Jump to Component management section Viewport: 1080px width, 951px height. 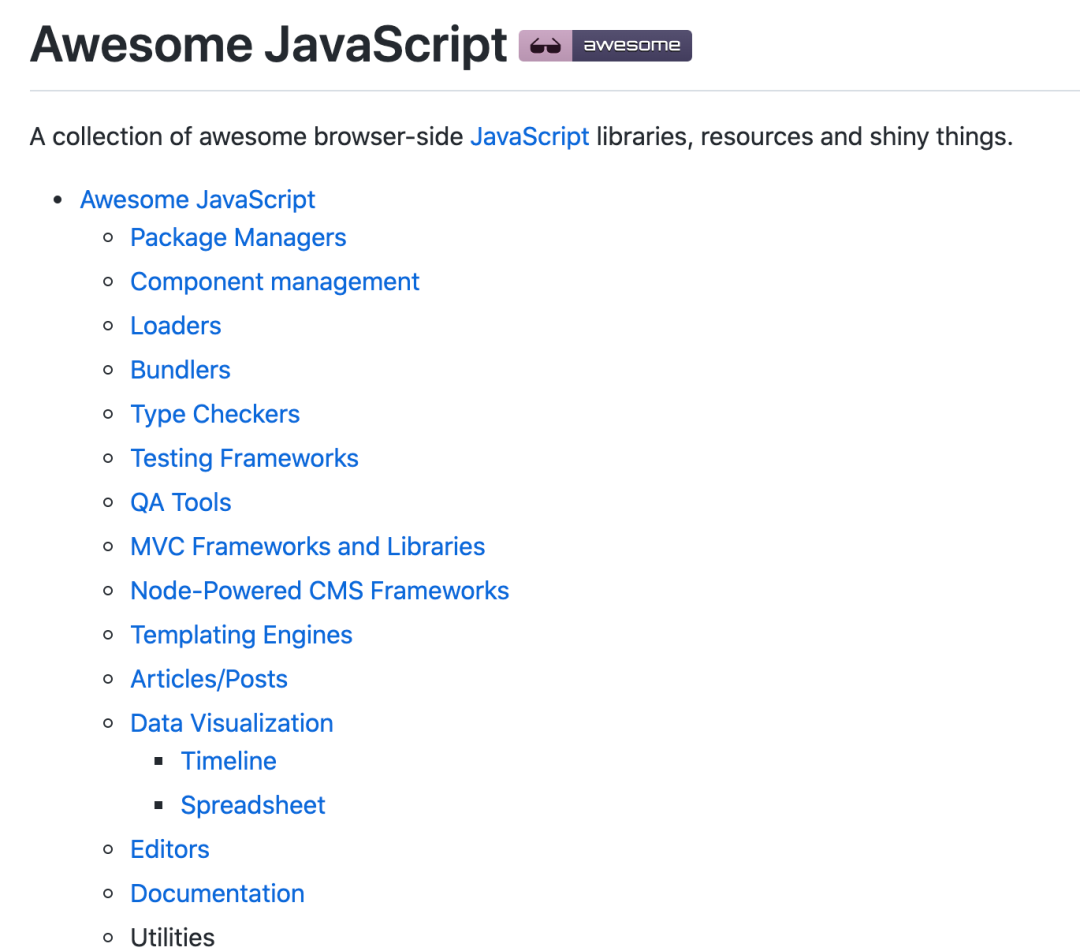click(x=275, y=282)
